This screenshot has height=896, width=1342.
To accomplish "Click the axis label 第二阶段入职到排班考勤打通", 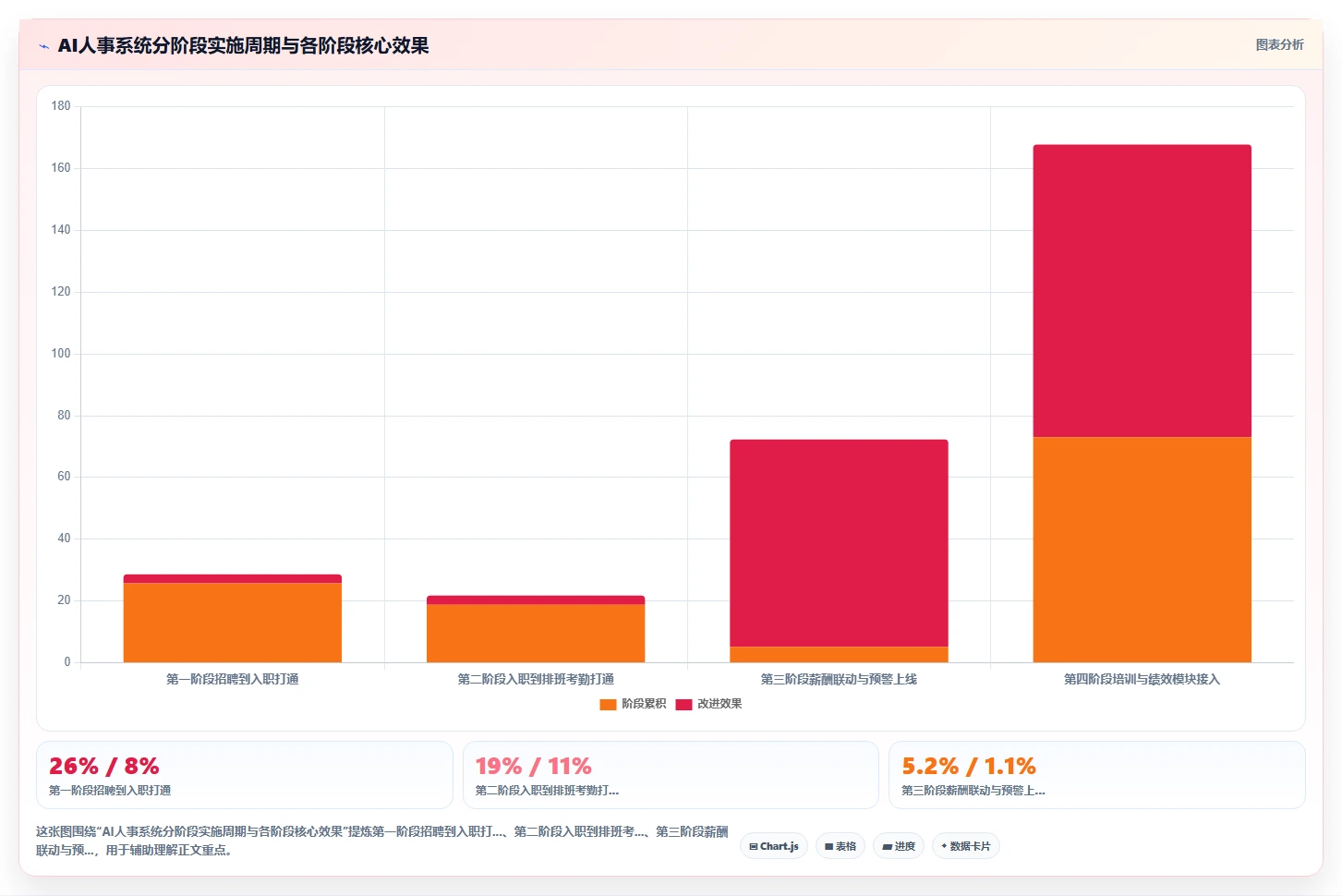I will [x=536, y=679].
